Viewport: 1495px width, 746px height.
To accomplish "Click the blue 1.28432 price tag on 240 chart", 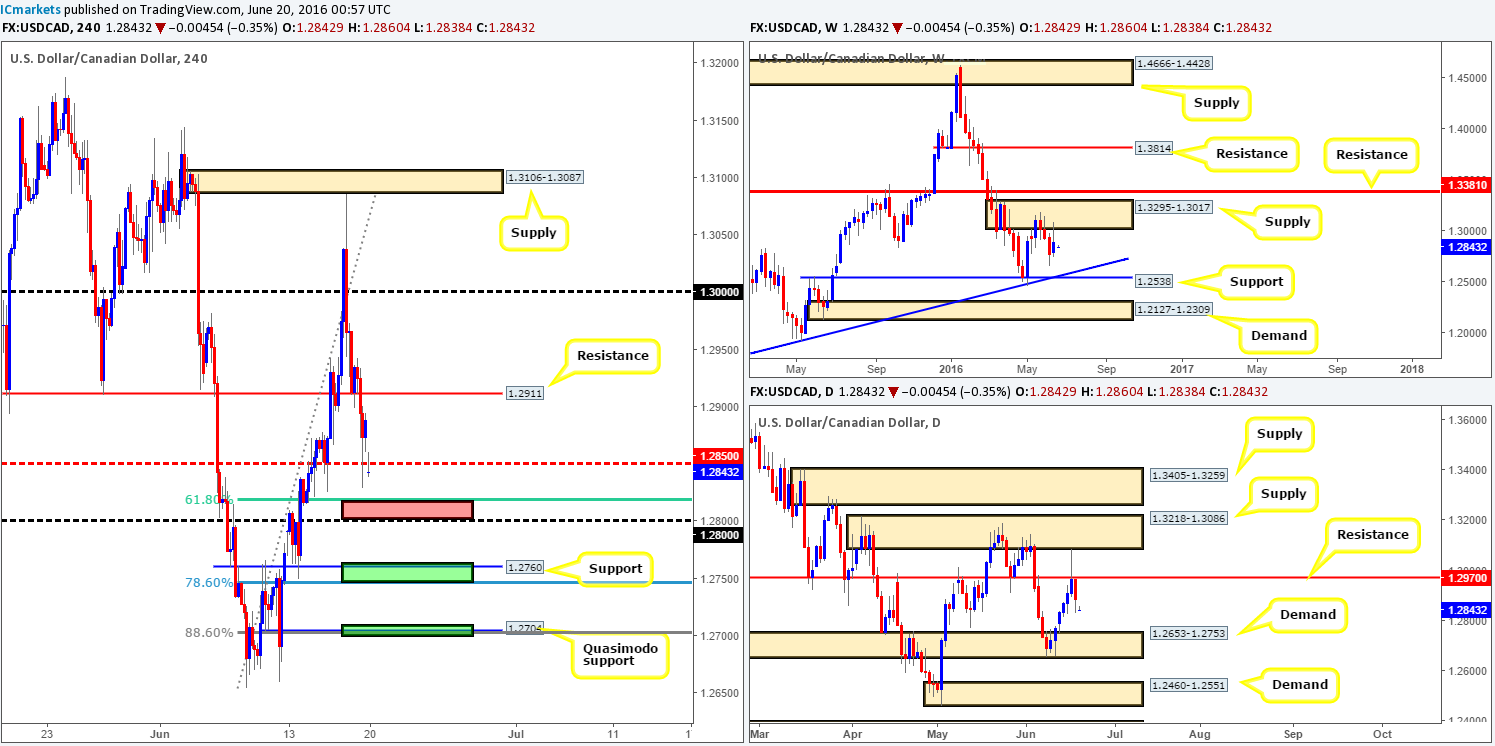I will pyautogui.click(x=718, y=472).
